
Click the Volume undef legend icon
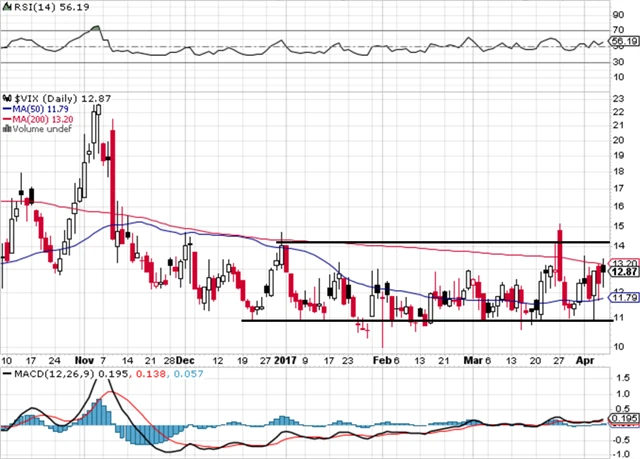5,129
